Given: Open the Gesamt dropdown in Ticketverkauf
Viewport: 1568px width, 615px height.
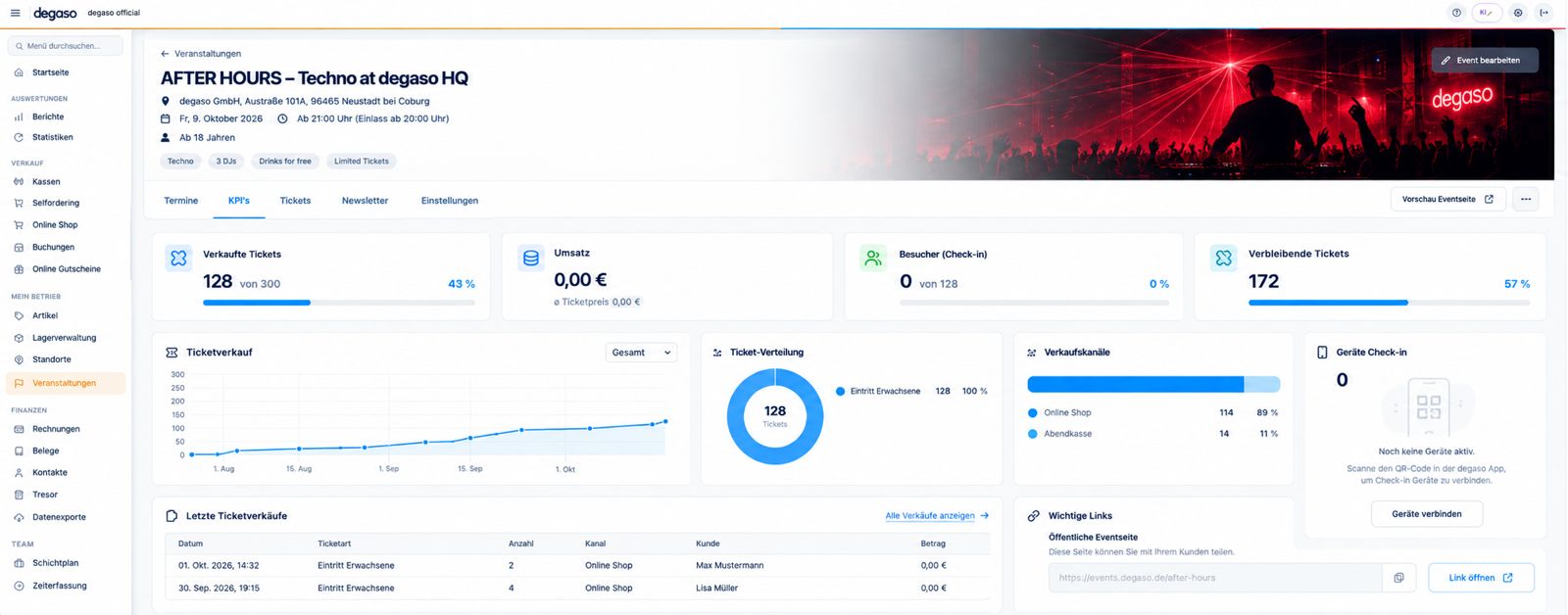Looking at the screenshot, I should pyautogui.click(x=641, y=353).
